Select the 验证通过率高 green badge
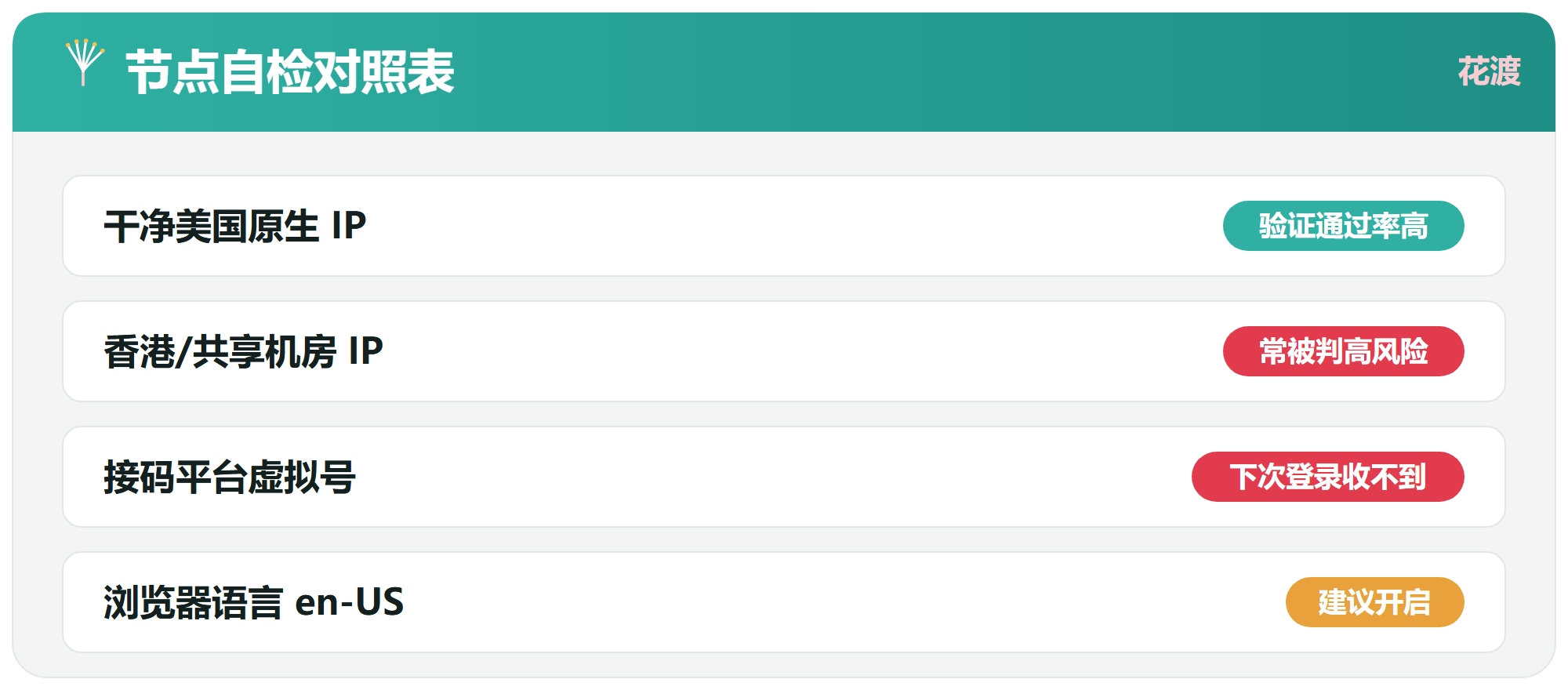1568x690 pixels. pyautogui.click(x=1343, y=226)
